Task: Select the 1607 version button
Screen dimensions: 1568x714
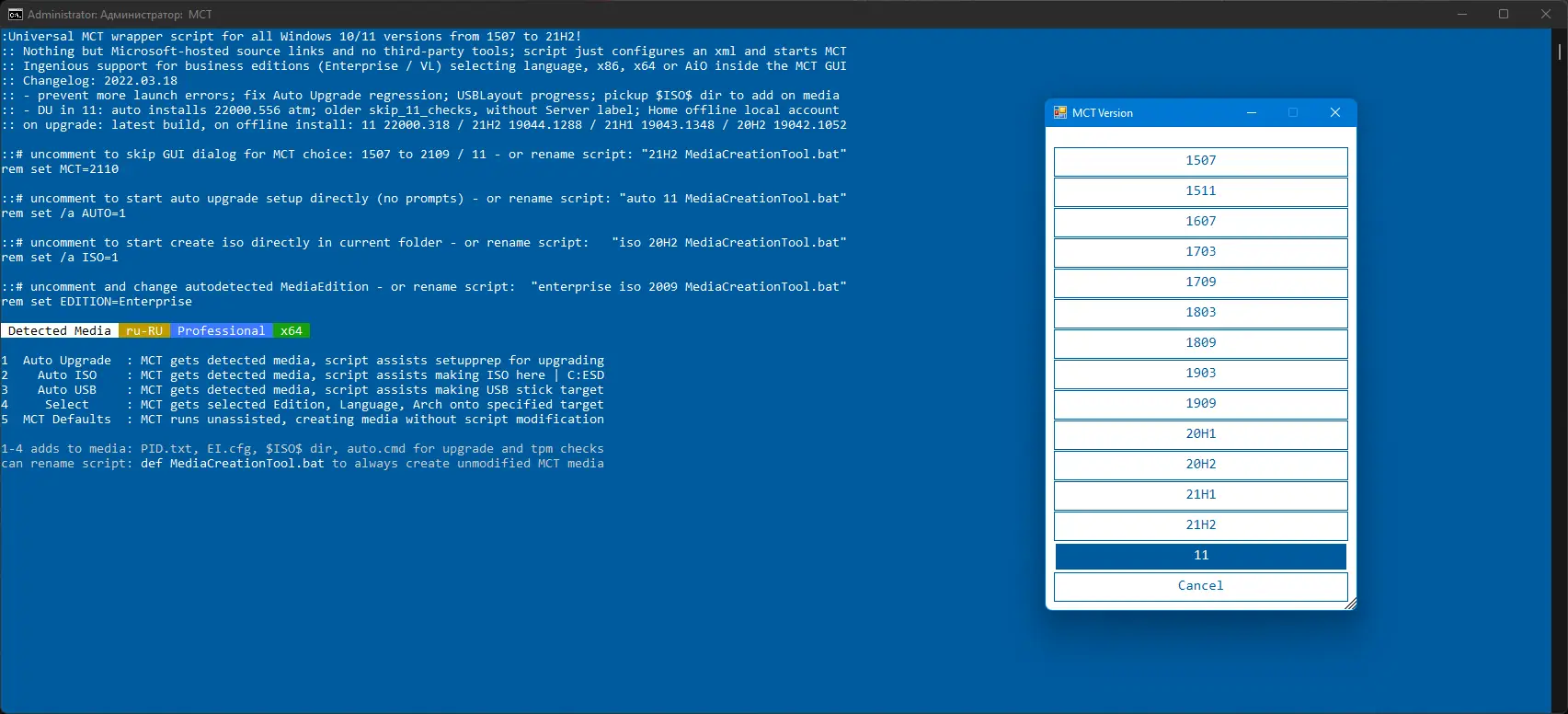Action: coord(1200,222)
